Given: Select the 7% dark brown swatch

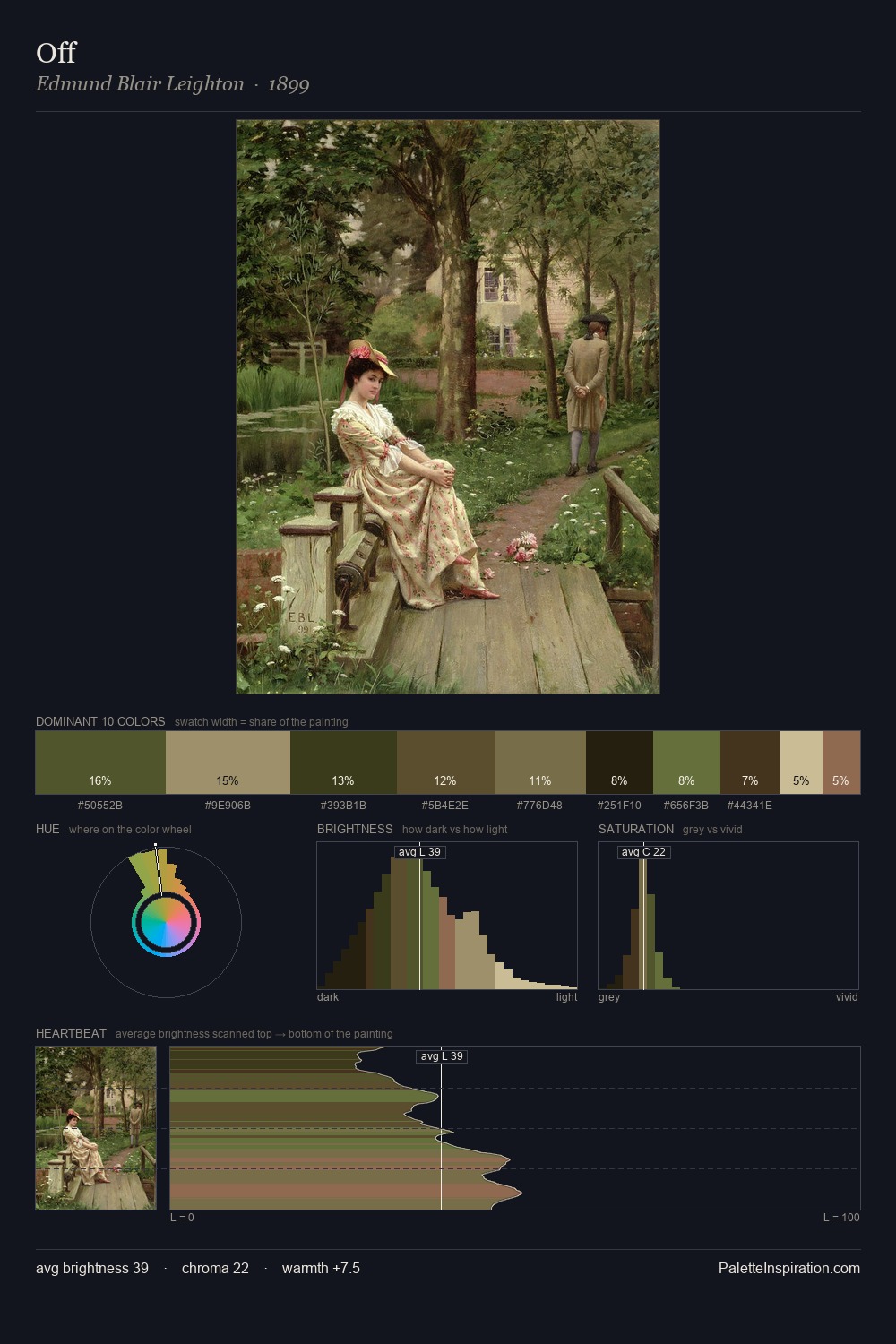Looking at the screenshot, I should click(x=750, y=762).
